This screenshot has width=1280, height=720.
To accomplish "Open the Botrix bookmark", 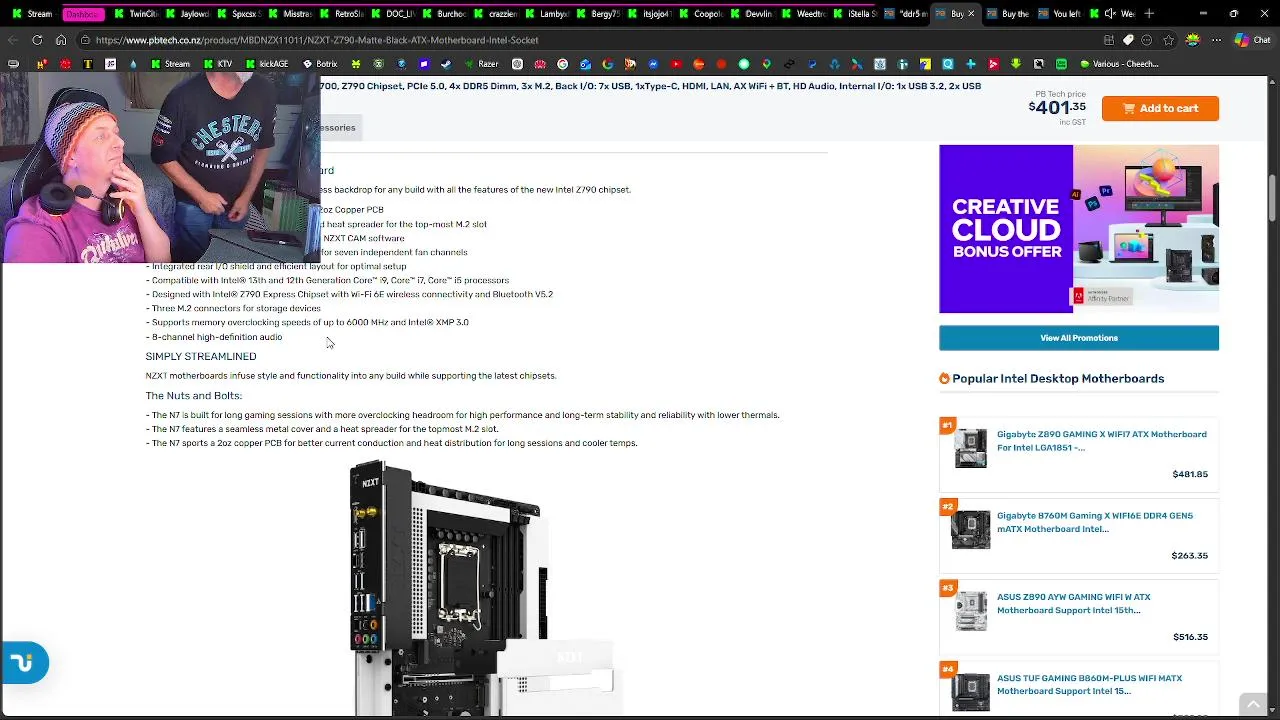I will coord(320,64).
